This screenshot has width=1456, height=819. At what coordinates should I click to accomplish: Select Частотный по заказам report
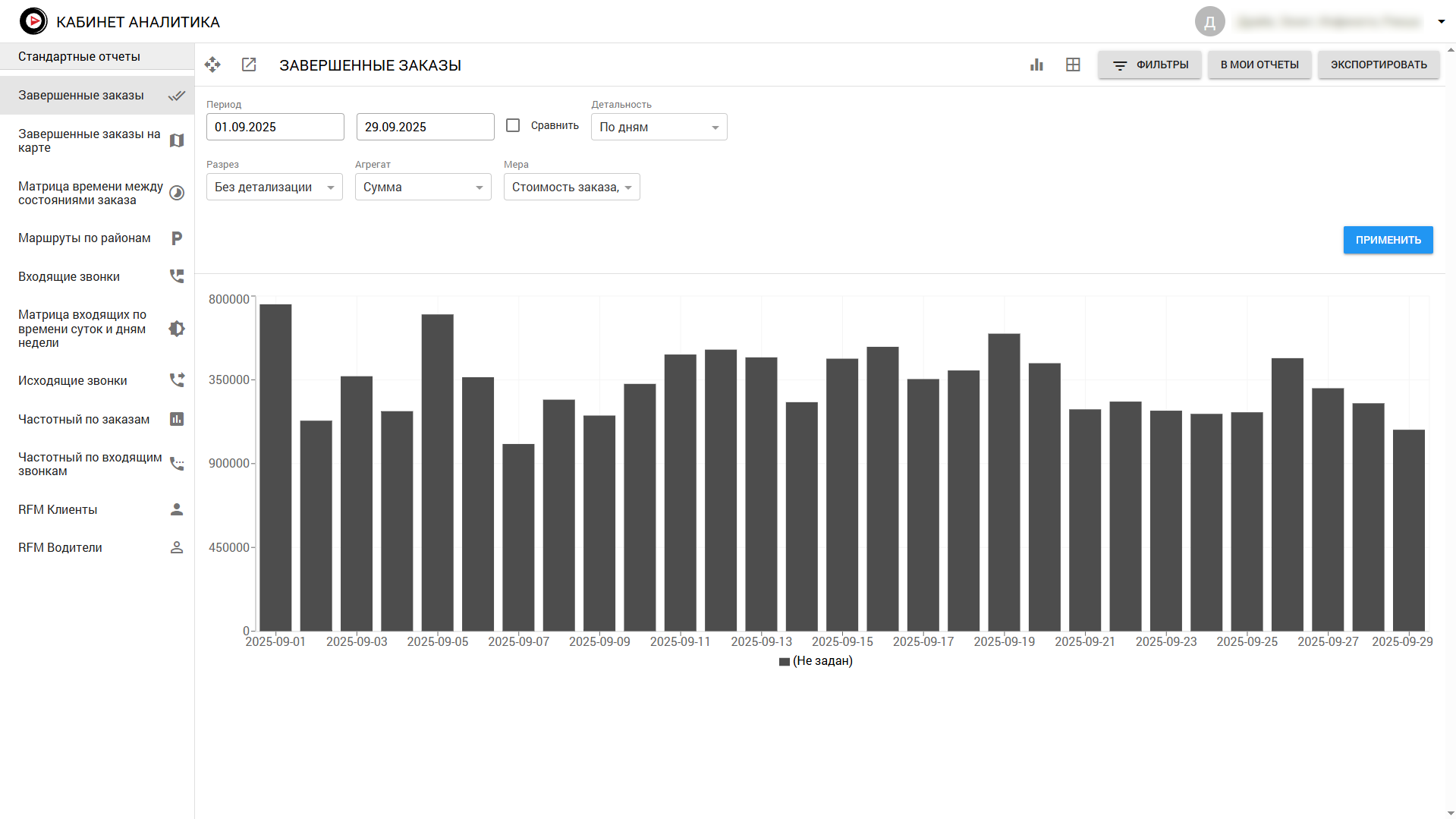(83, 419)
